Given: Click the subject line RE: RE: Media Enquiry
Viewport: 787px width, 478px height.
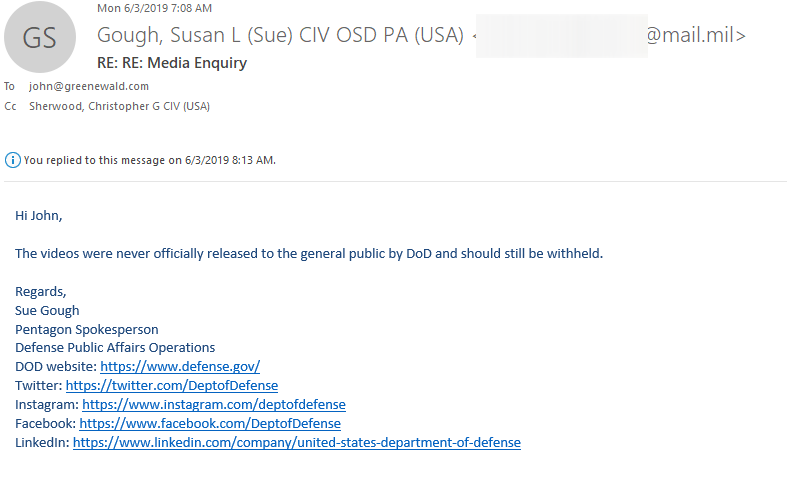Looking at the screenshot, I should [x=172, y=63].
